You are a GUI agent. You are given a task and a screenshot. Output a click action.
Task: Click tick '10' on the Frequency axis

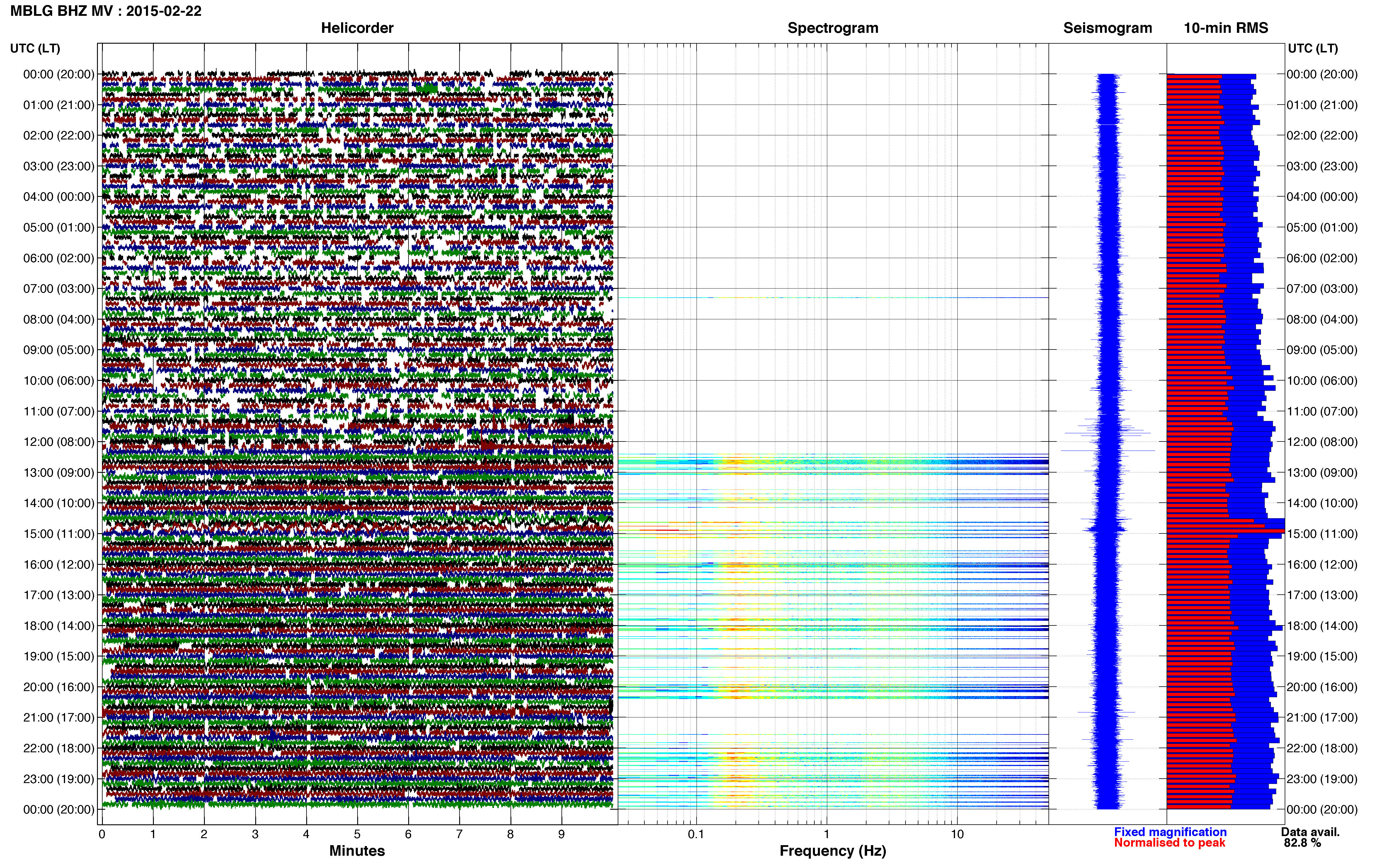pyautogui.click(x=957, y=834)
